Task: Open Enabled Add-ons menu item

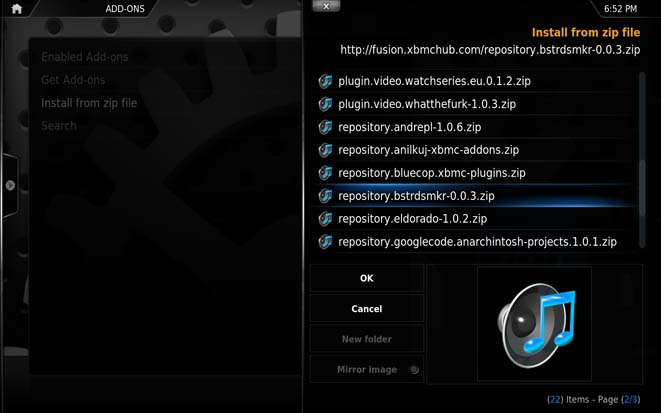Action: pyautogui.click(x=85, y=57)
